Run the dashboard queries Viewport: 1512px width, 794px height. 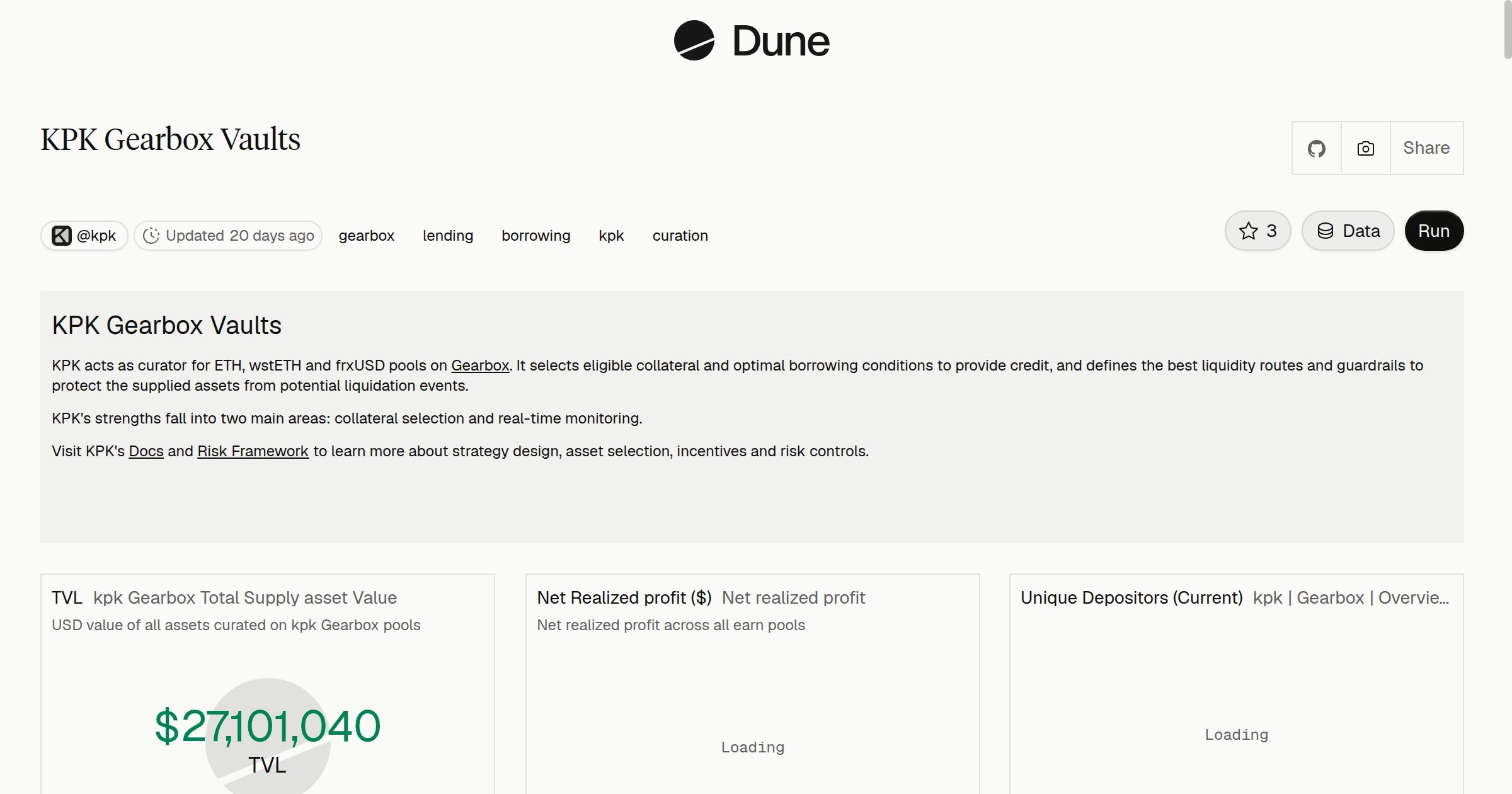[1434, 231]
